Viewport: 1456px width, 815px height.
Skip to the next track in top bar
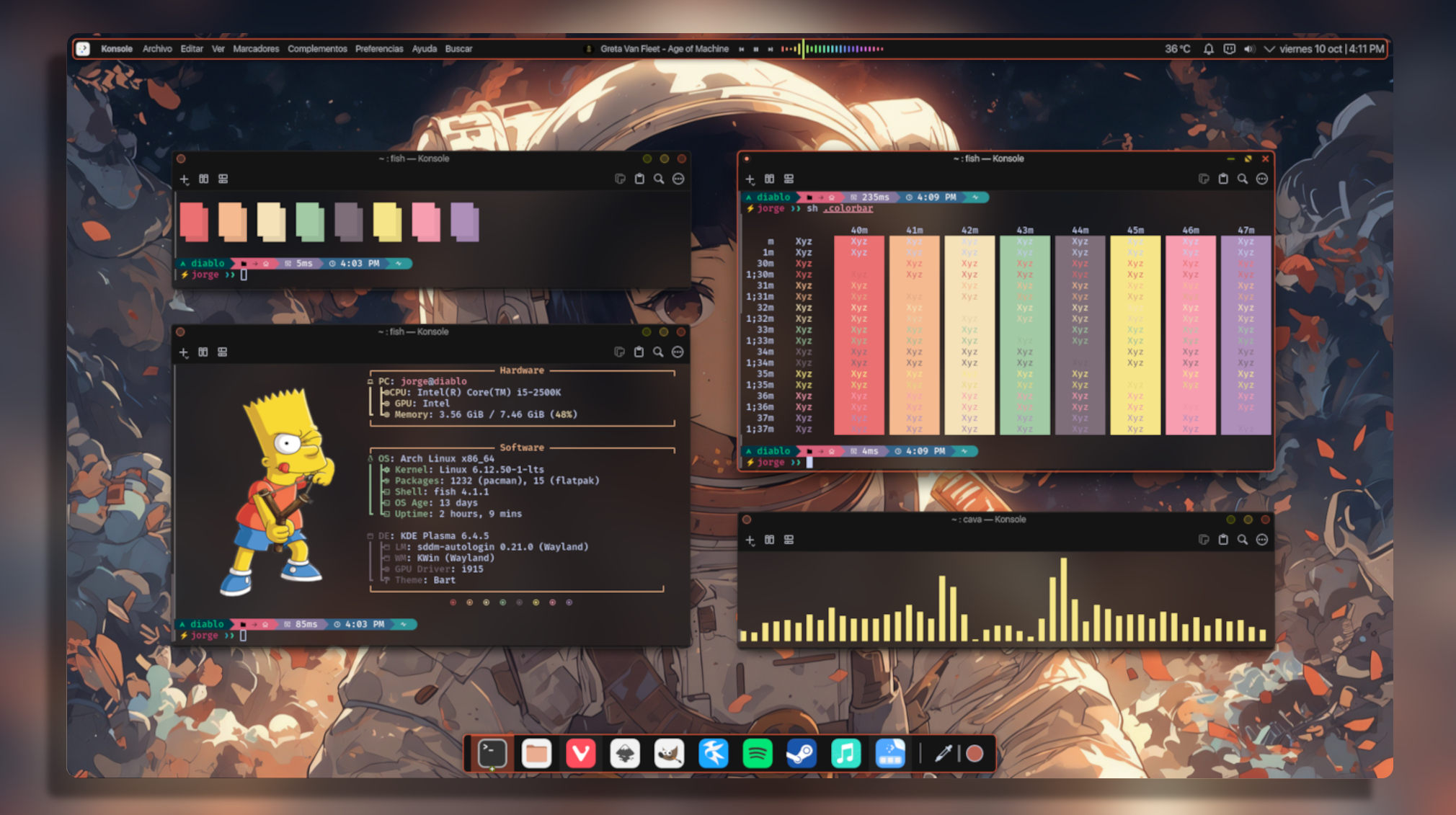(770, 49)
